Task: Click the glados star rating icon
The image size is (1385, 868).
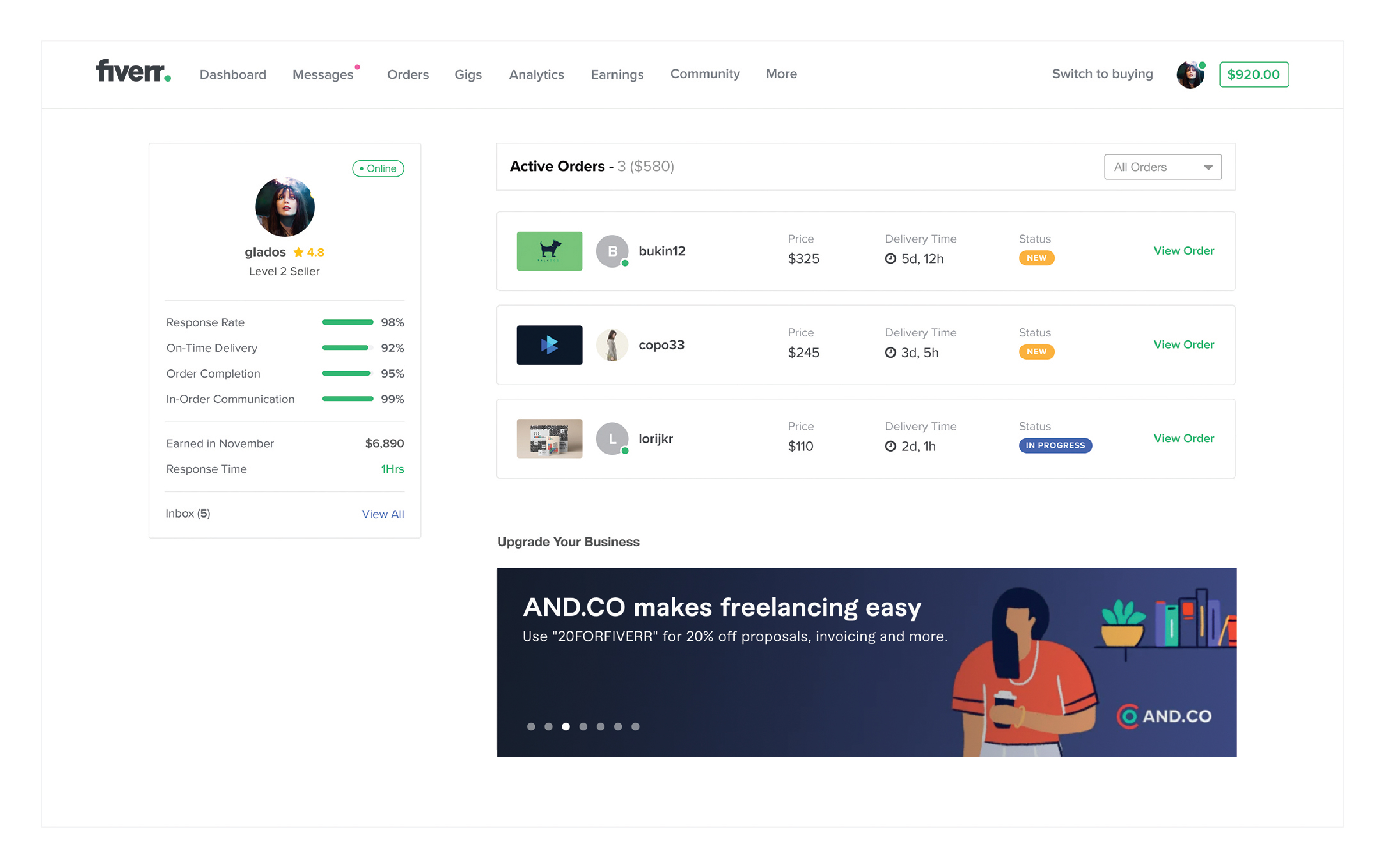Action: (298, 252)
